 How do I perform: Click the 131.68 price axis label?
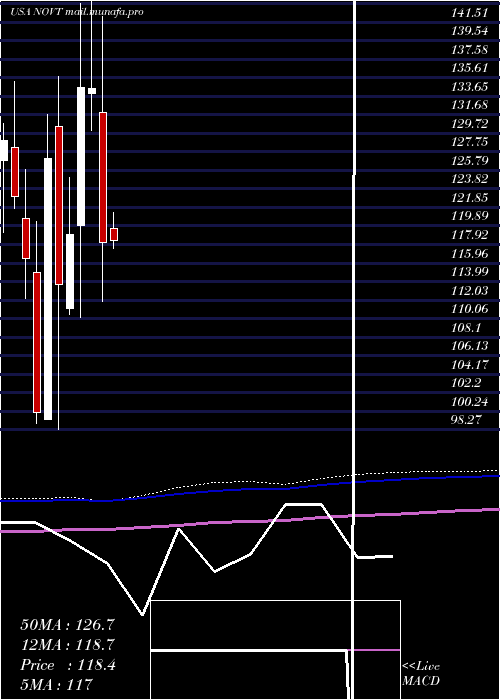coord(470,105)
